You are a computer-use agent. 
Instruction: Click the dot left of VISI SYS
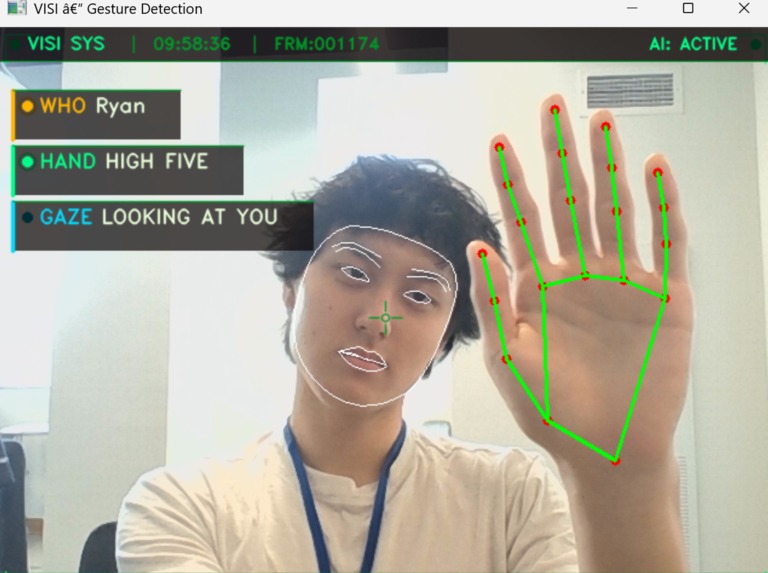pos(16,45)
